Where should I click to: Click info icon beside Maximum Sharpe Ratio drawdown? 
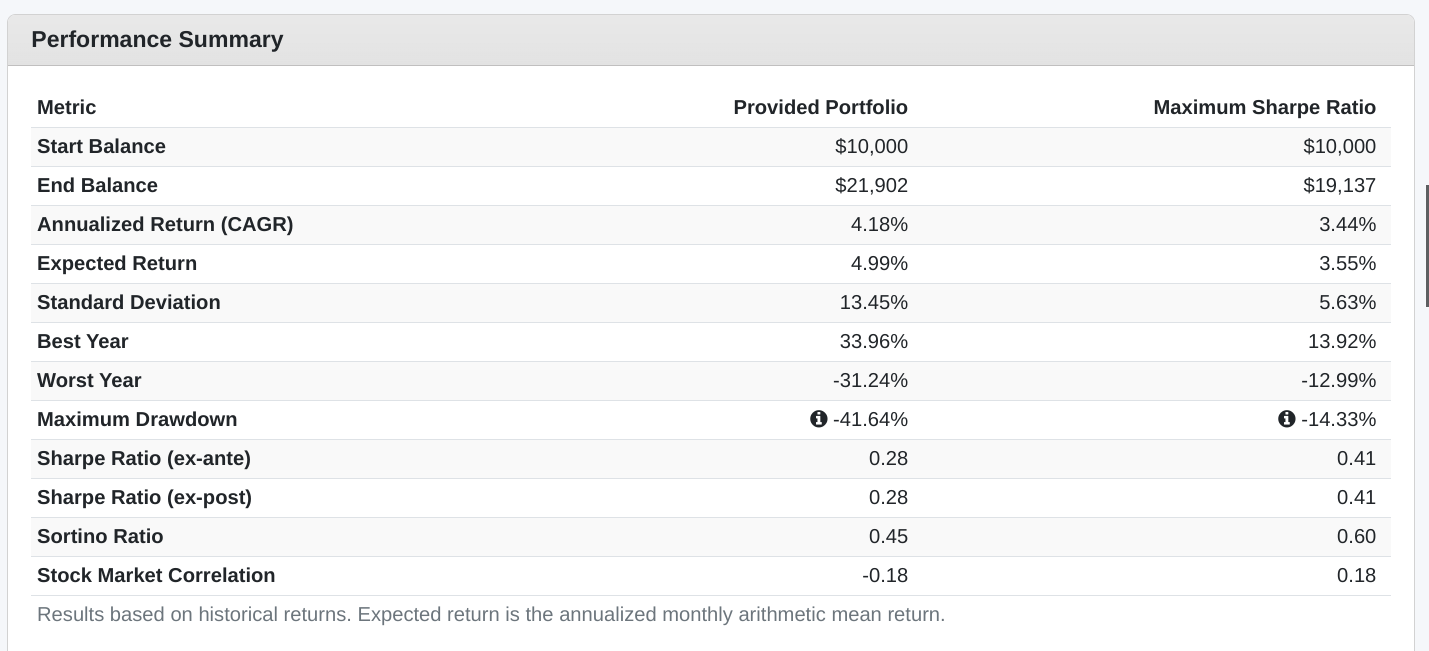click(1287, 419)
